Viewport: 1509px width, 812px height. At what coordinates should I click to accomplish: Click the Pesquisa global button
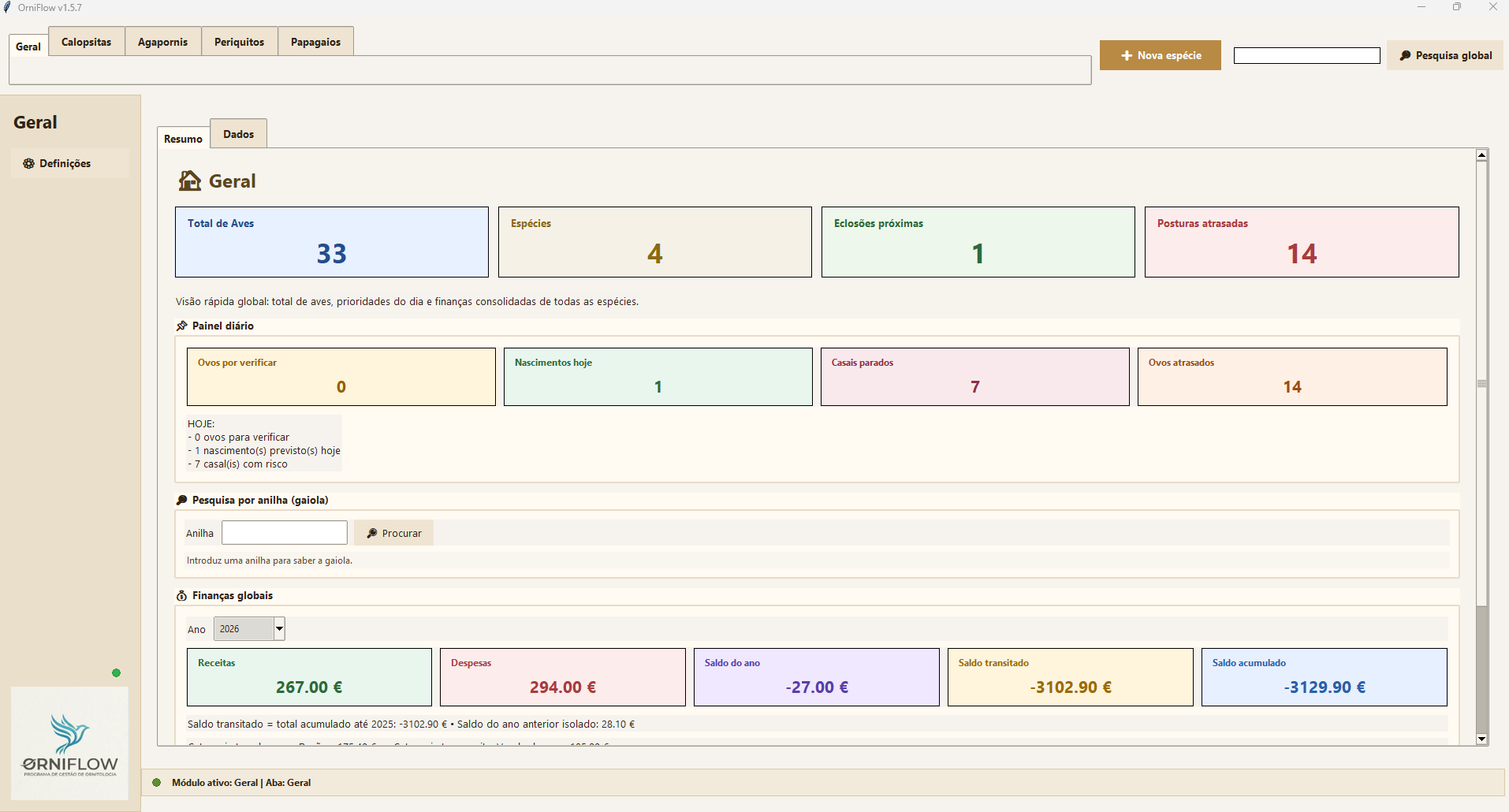(x=1445, y=55)
